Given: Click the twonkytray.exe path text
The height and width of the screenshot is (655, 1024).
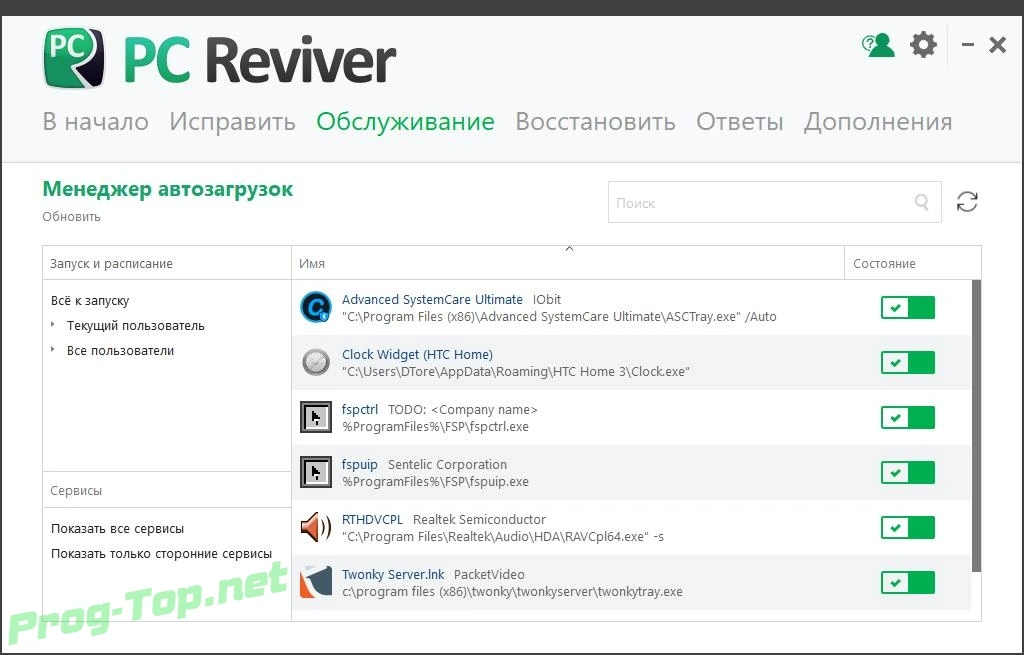Looking at the screenshot, I should [x=512, y=592].
